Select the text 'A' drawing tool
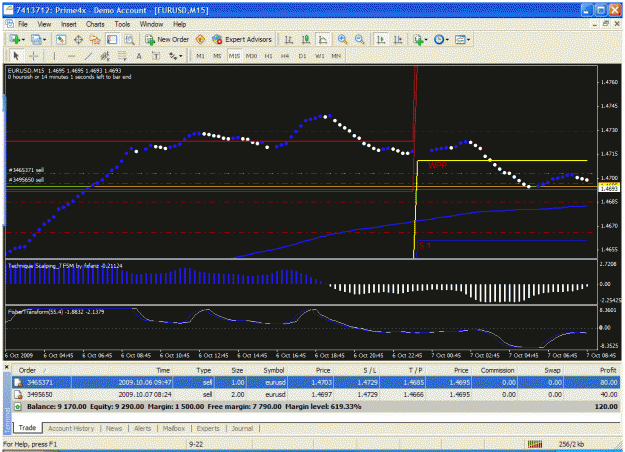Viewport: 625px width, 452px height. pyautogui.click(x=139, y=56)
